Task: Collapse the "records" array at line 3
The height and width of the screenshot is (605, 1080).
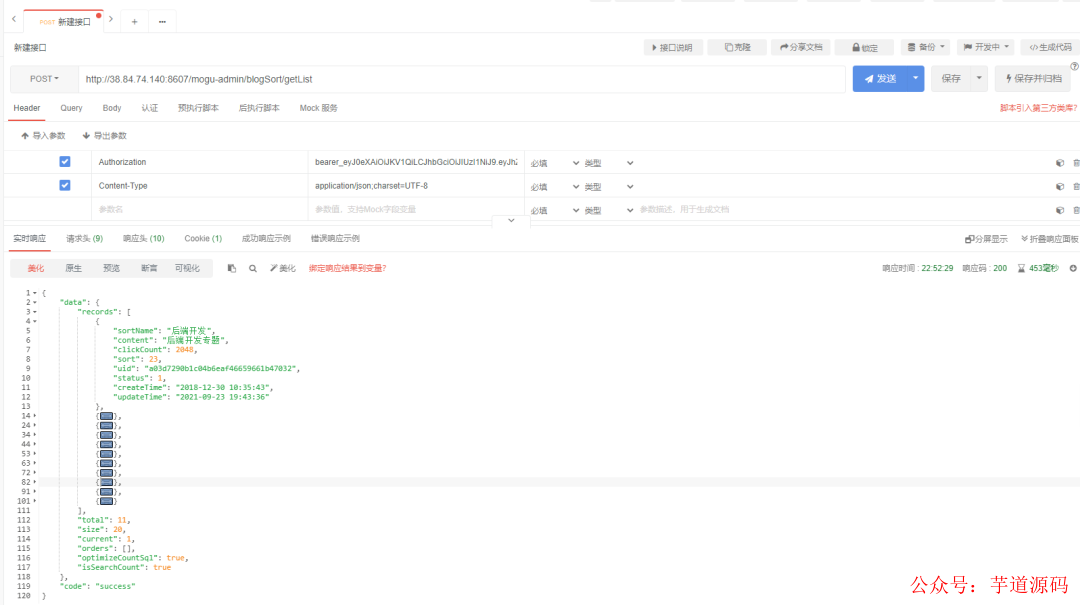Action: pyautogui.click(x=34, y=312)
